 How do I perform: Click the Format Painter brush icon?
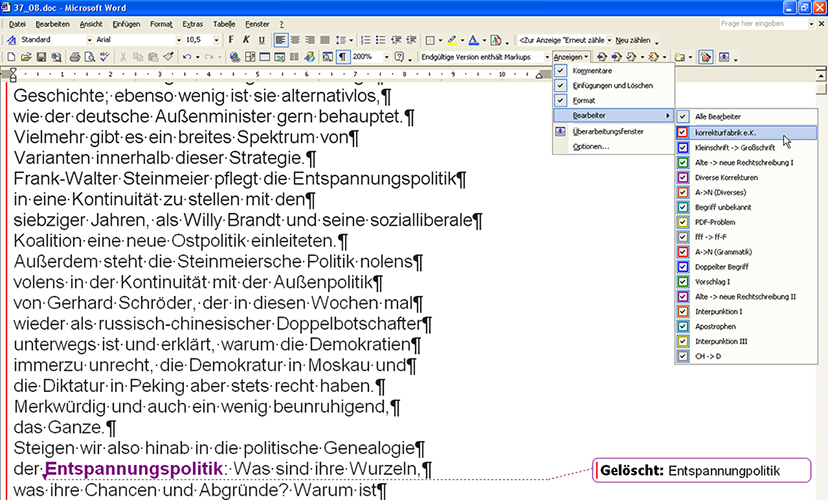(168, 56)
